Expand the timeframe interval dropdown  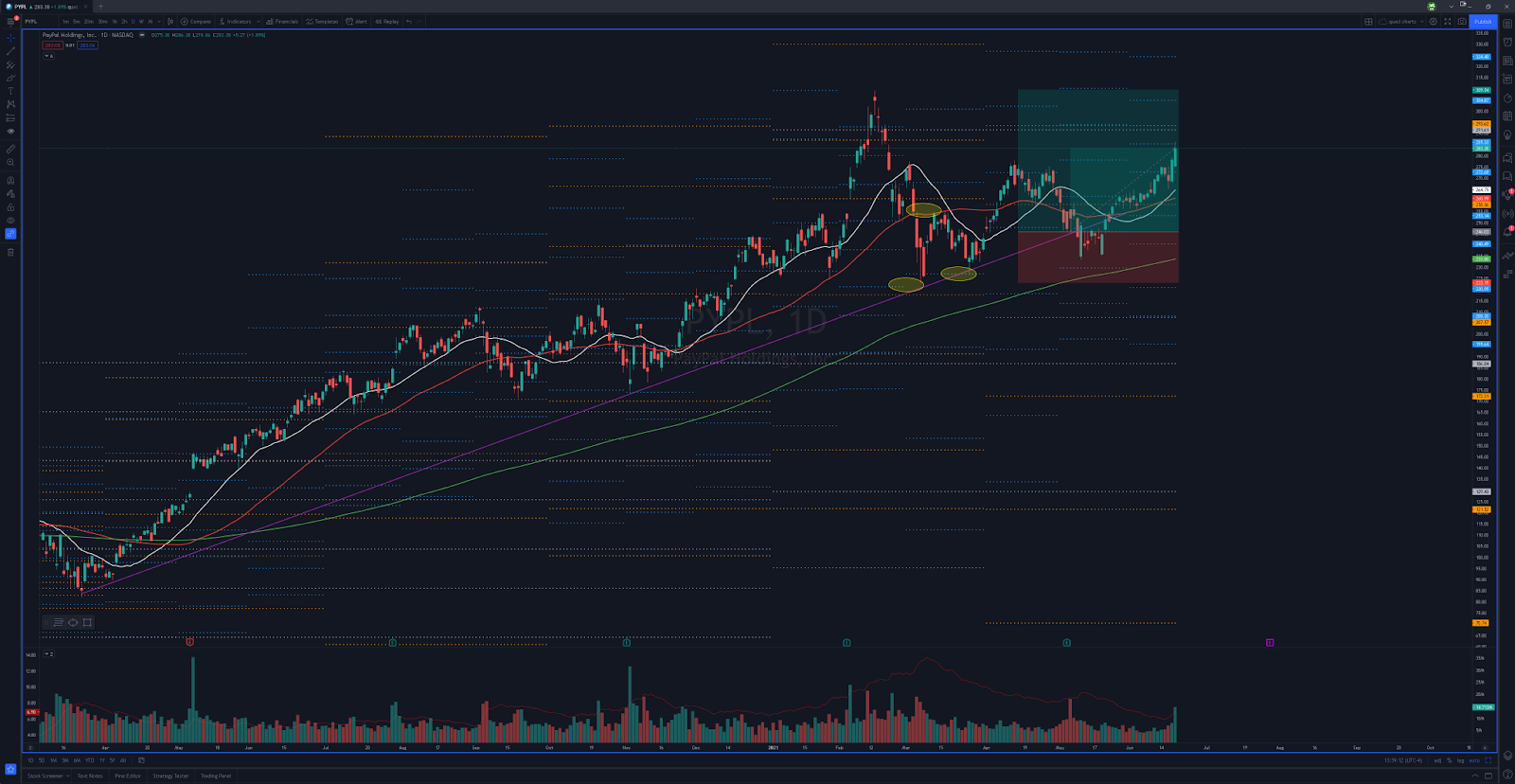(x=159, y=21)
